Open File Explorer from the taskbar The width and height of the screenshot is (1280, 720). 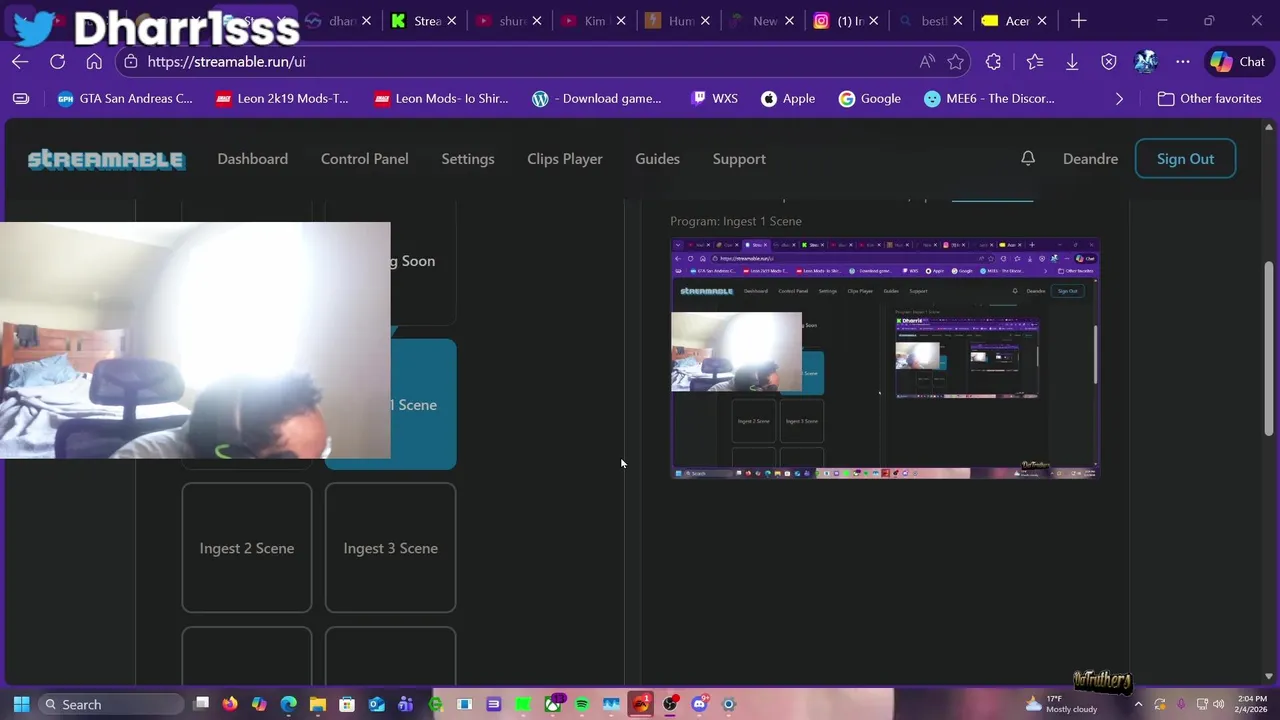point(317,704)
